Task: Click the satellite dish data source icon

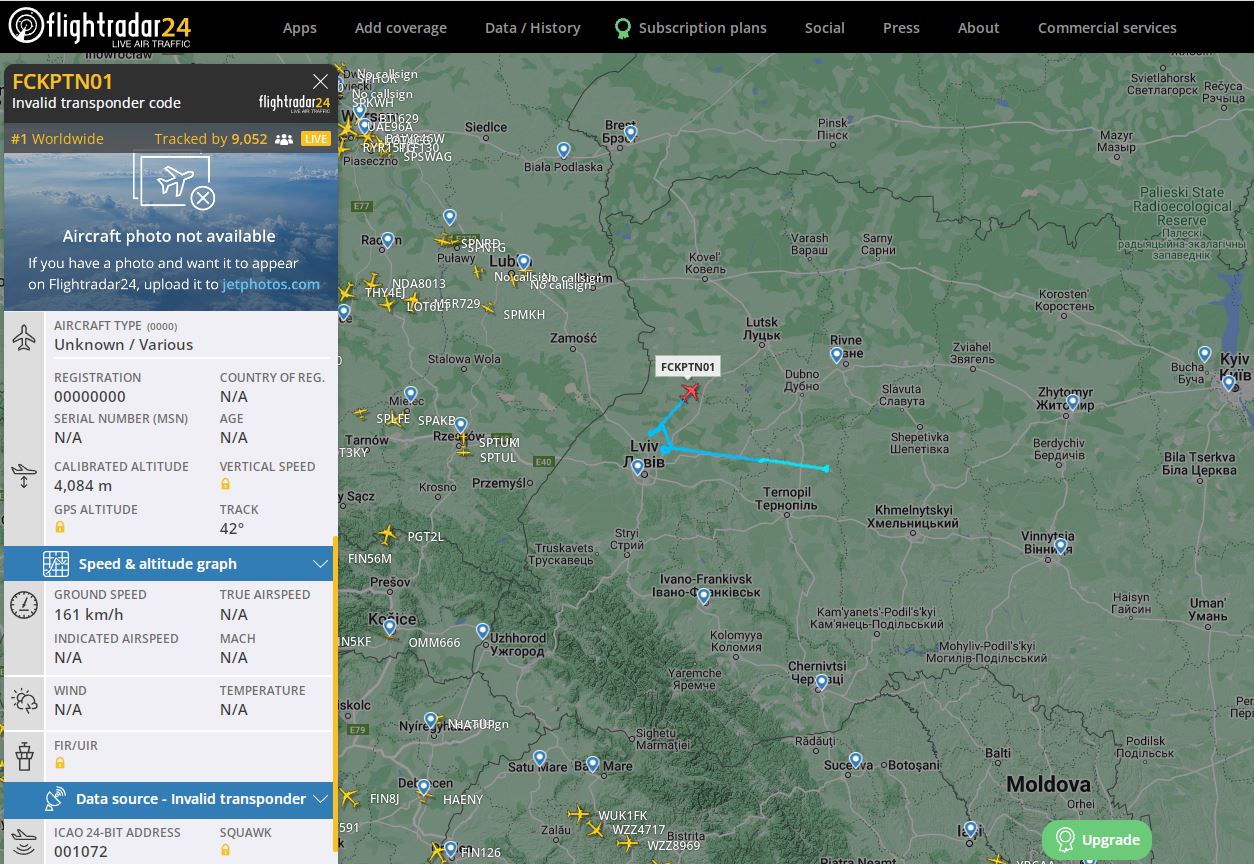Action: coord(56,799)
